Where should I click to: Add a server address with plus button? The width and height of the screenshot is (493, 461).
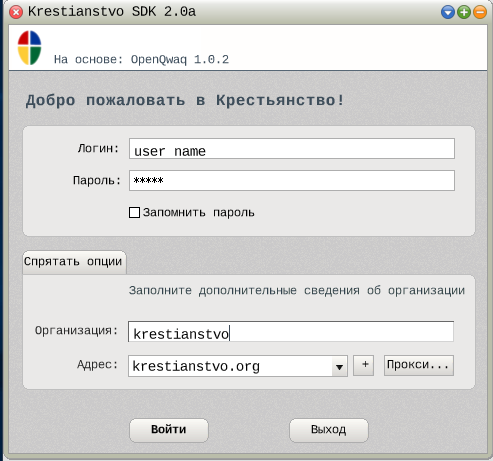[x=363, y=365]
